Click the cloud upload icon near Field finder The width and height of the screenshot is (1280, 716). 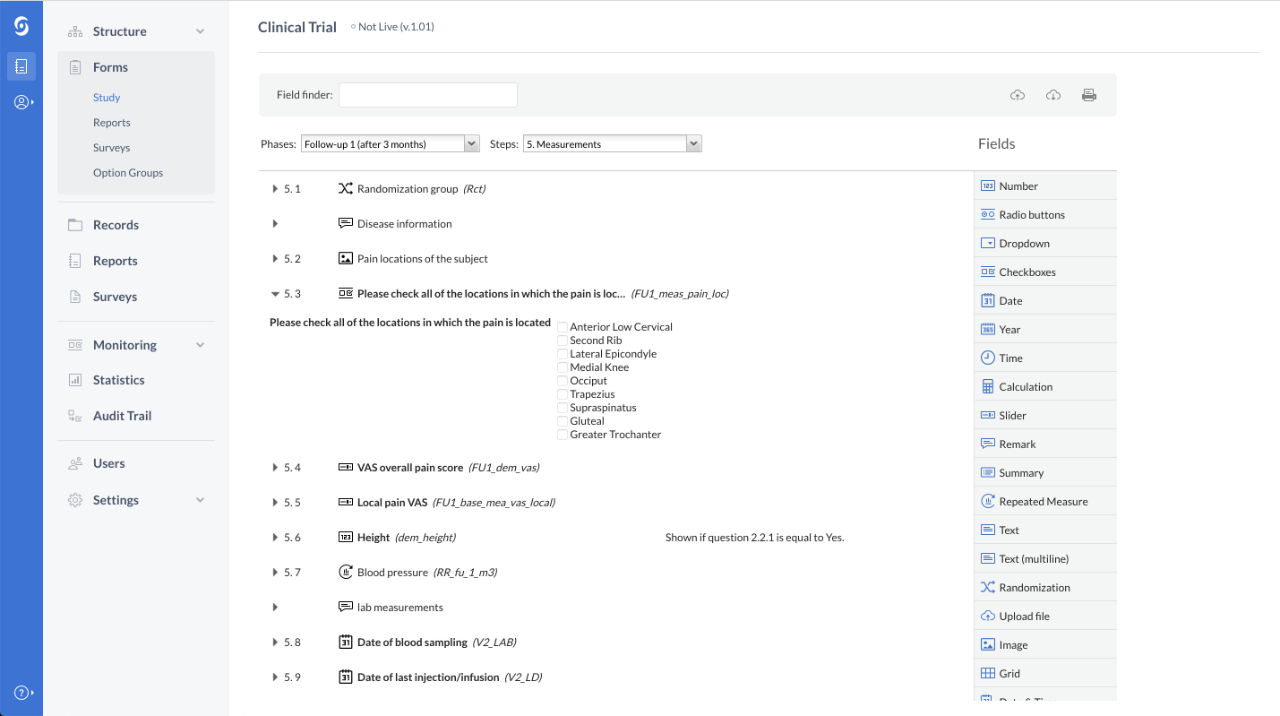[x=1017, y=94]
